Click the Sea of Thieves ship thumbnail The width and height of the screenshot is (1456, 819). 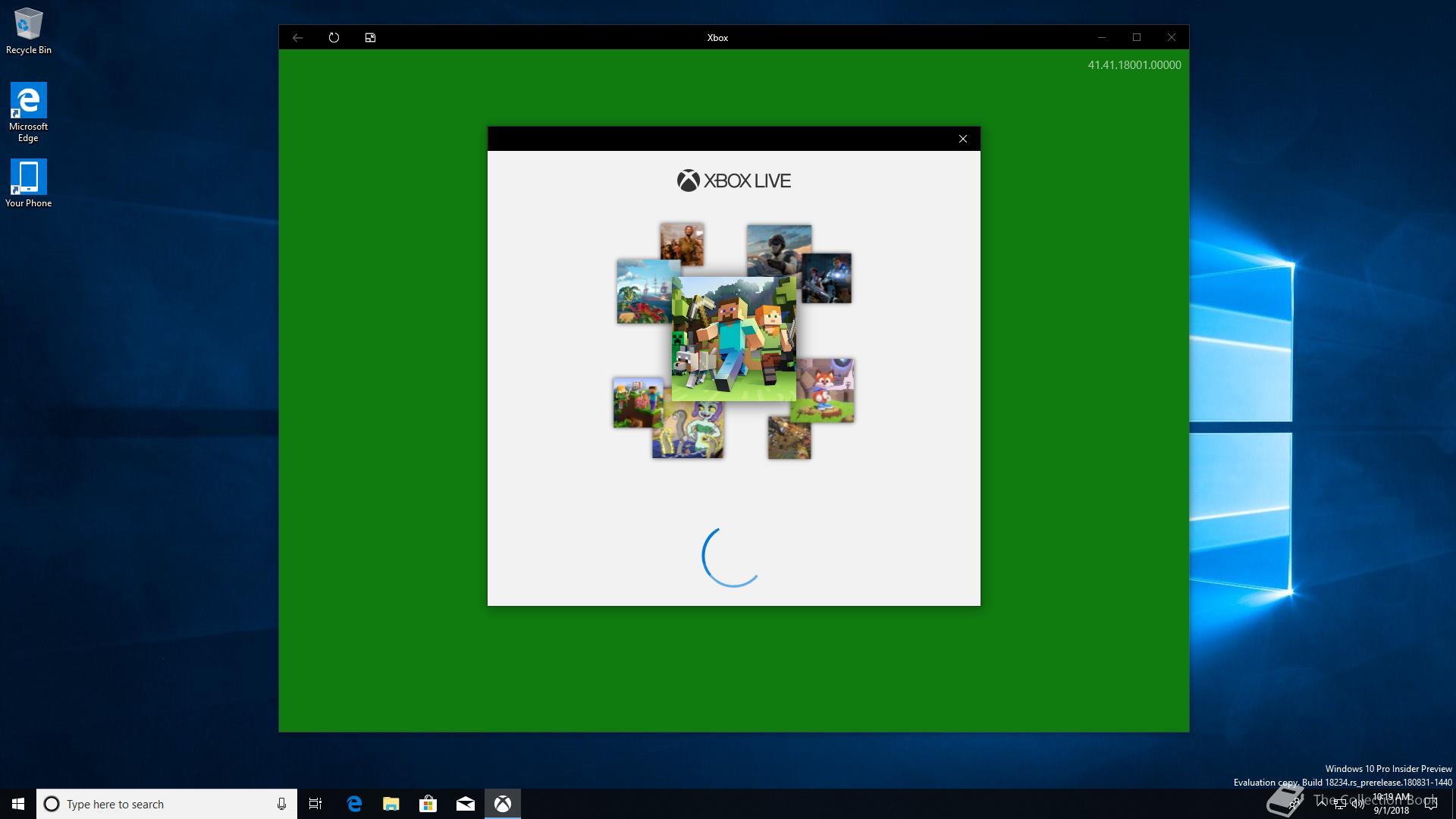click(x=645, y=292)
